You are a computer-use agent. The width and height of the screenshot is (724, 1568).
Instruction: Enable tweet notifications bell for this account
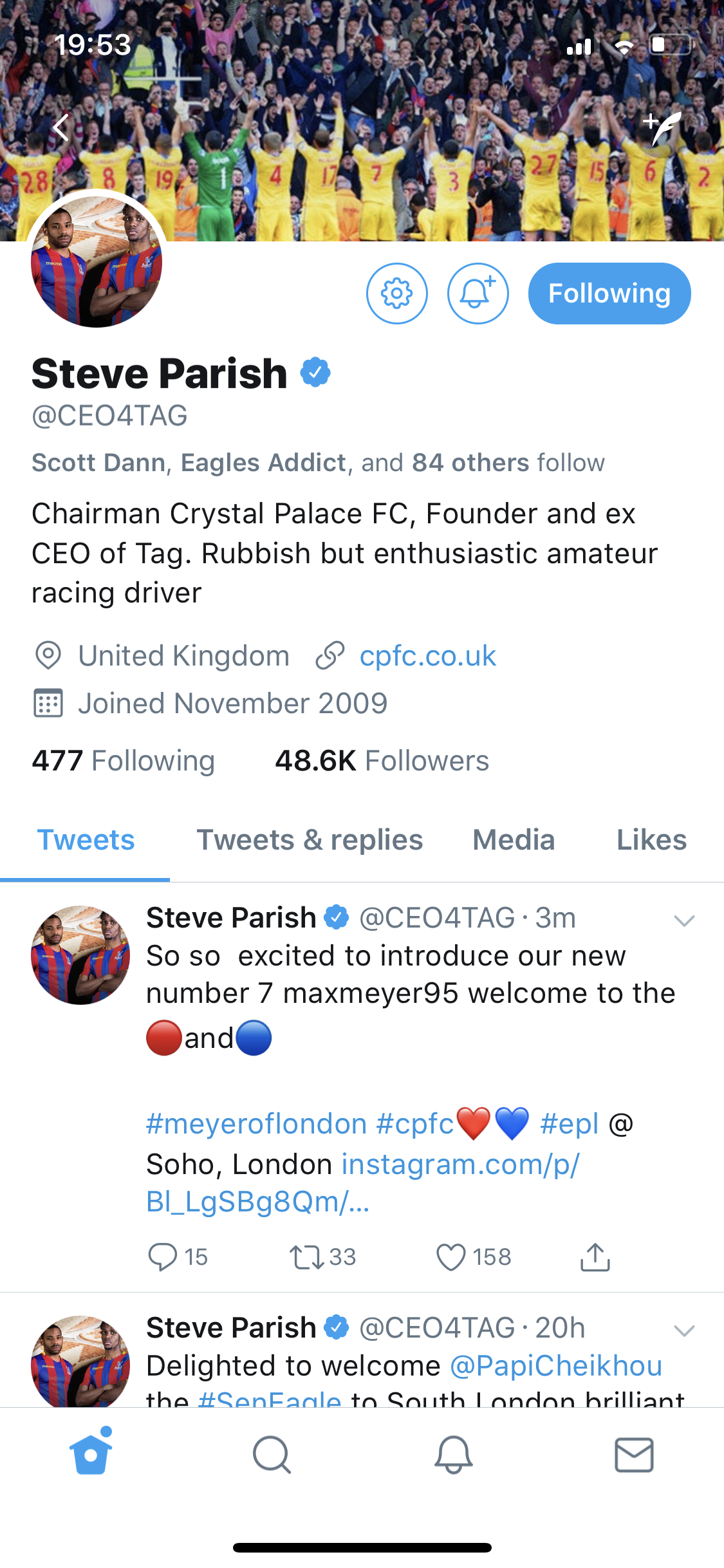(x=478, y=294)
